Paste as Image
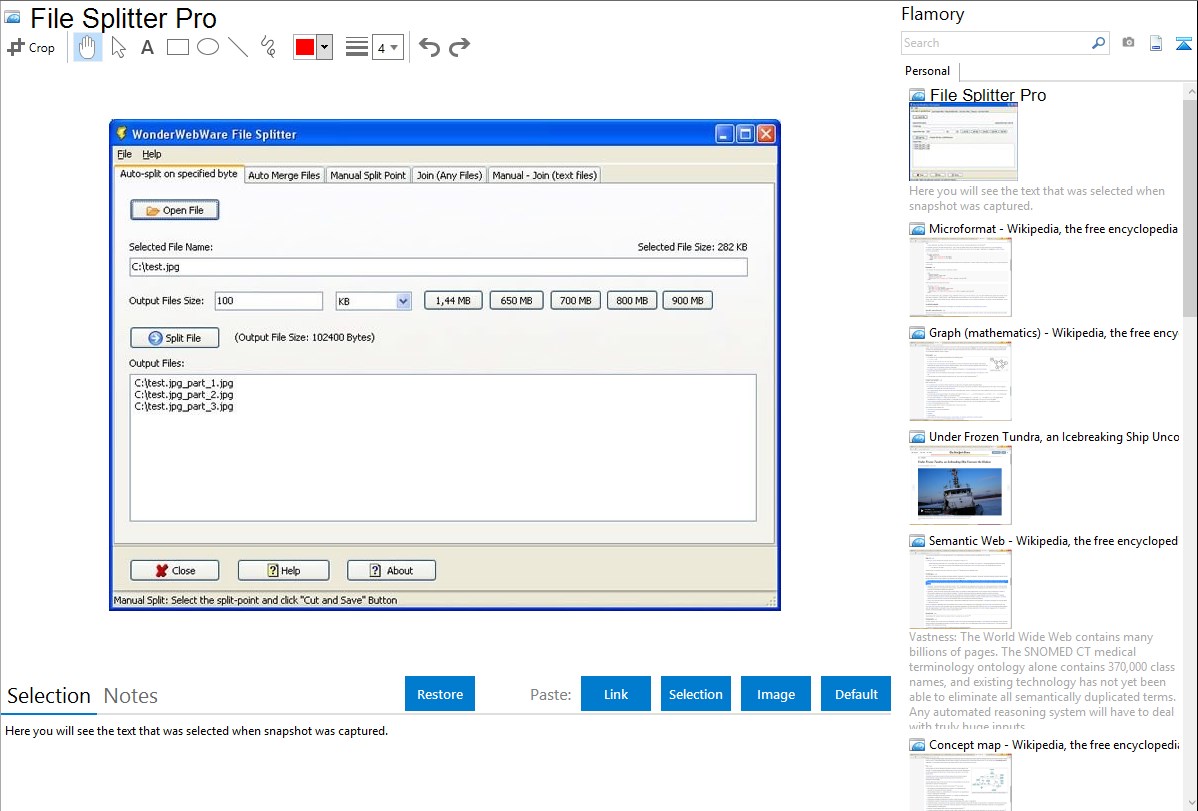 [x=776, y=694]
